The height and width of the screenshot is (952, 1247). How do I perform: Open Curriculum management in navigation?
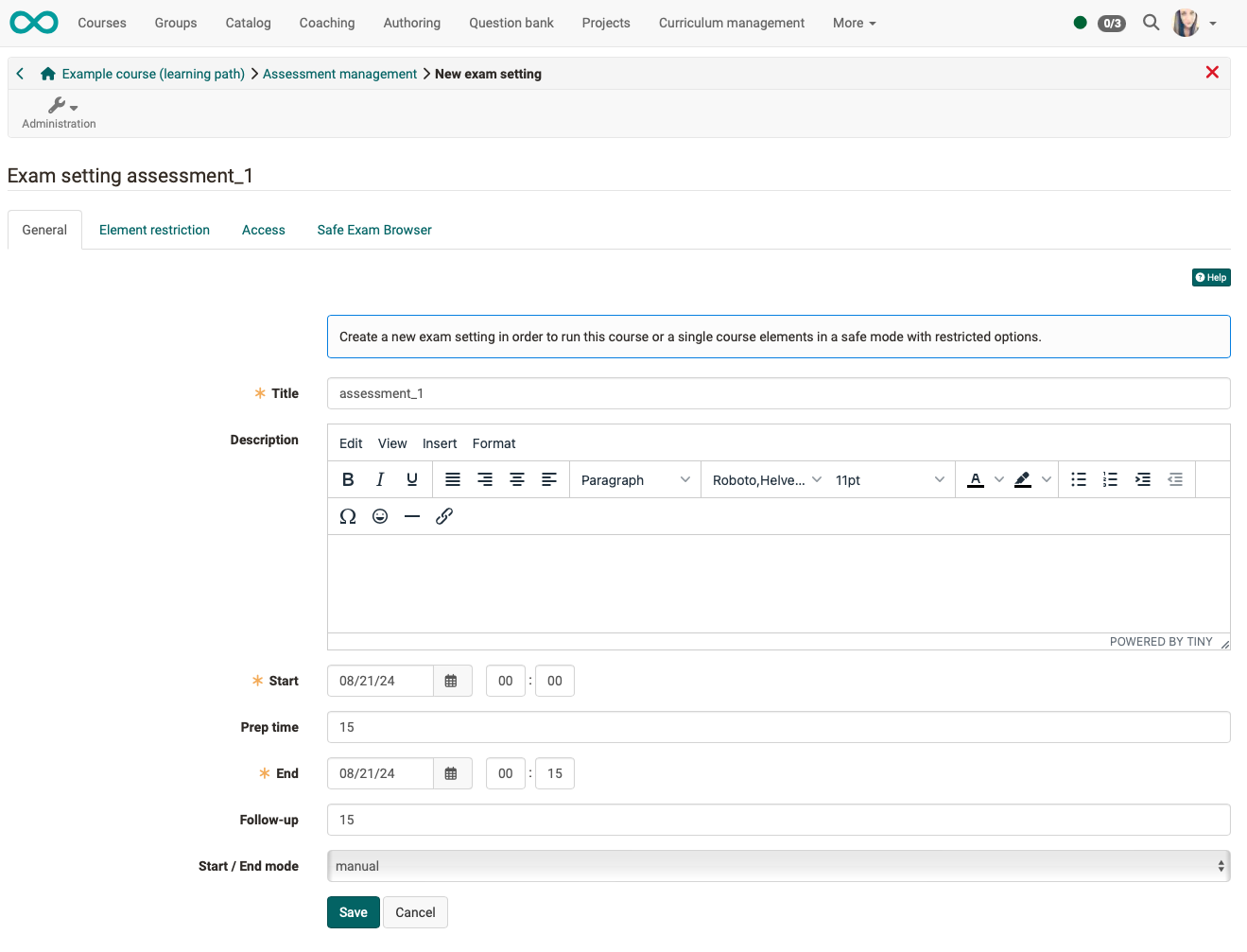point(732,23)
